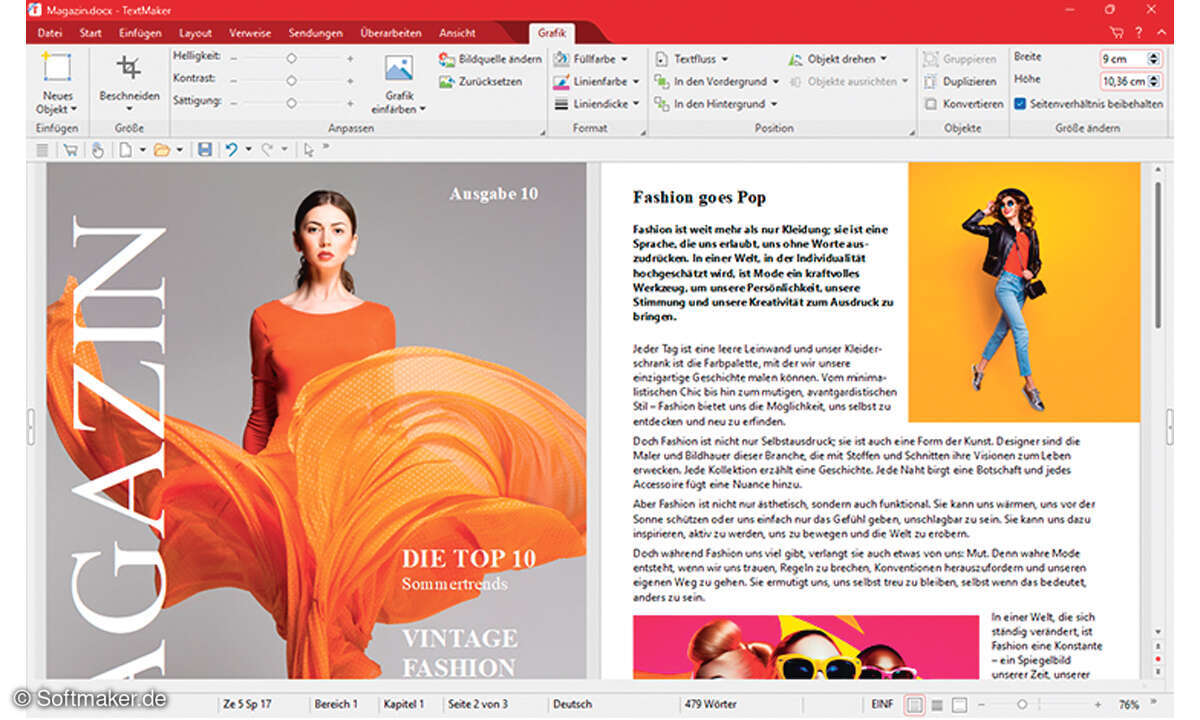Toggle the EINF insert mode indicator

click(x=882, y=704)
